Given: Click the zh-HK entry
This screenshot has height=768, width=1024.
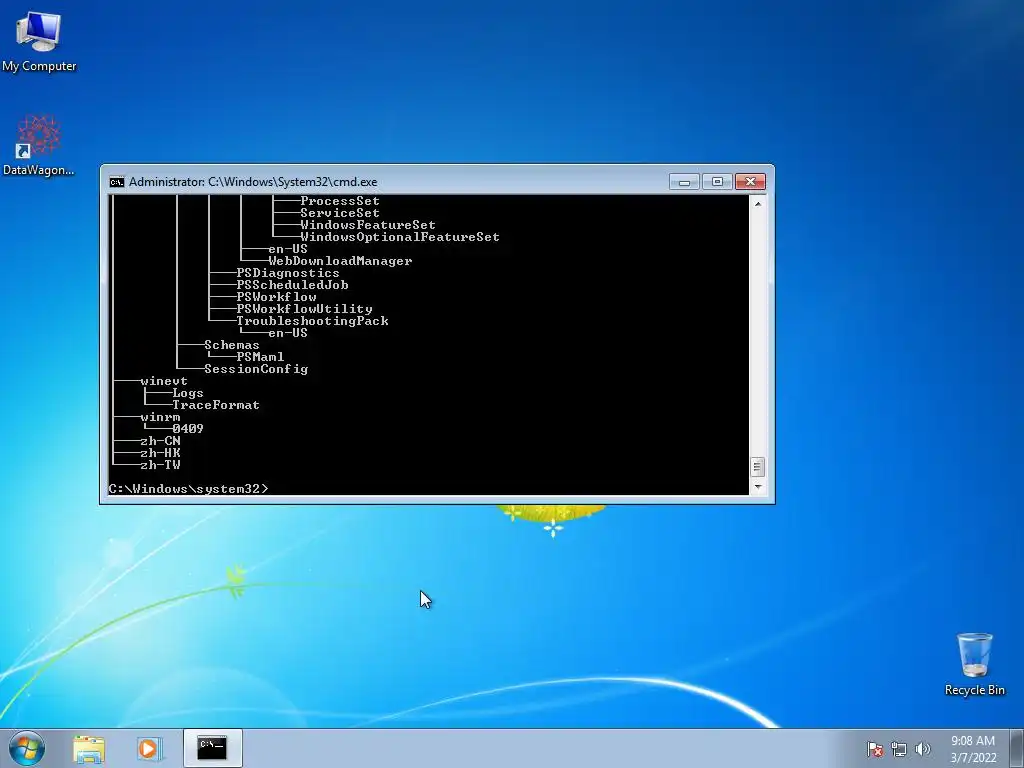Looking at the screenshot, I should point(160,453).
